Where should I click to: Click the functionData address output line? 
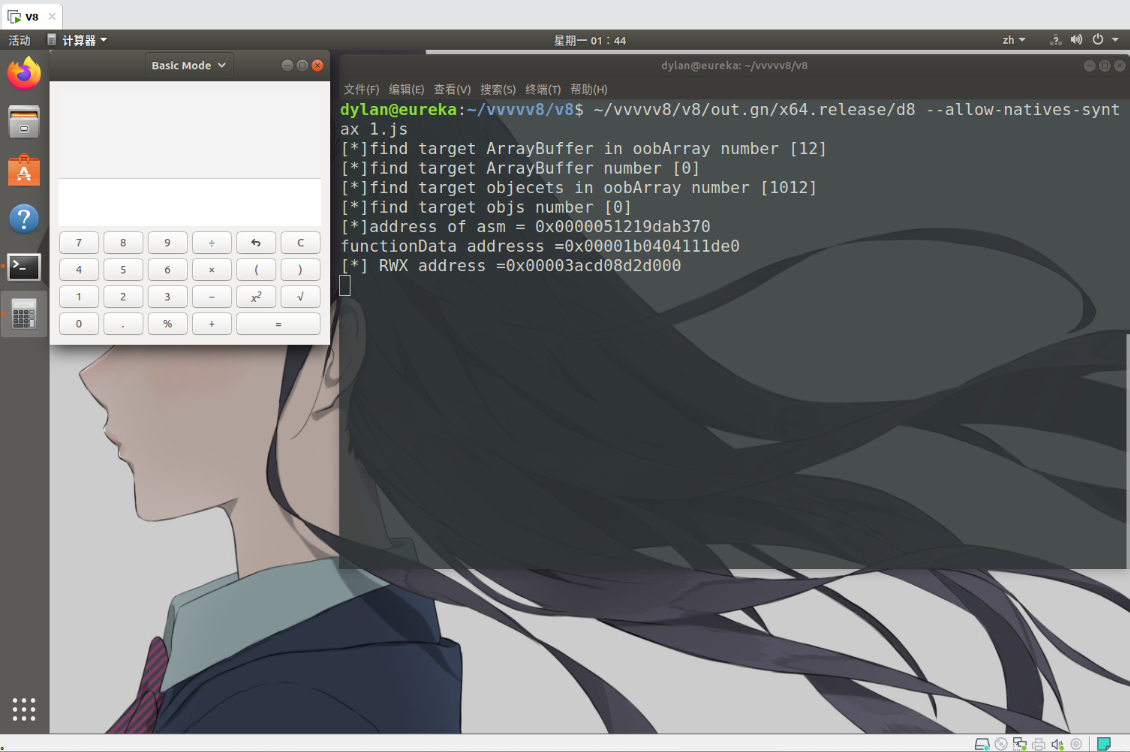[x=540, y=247]
